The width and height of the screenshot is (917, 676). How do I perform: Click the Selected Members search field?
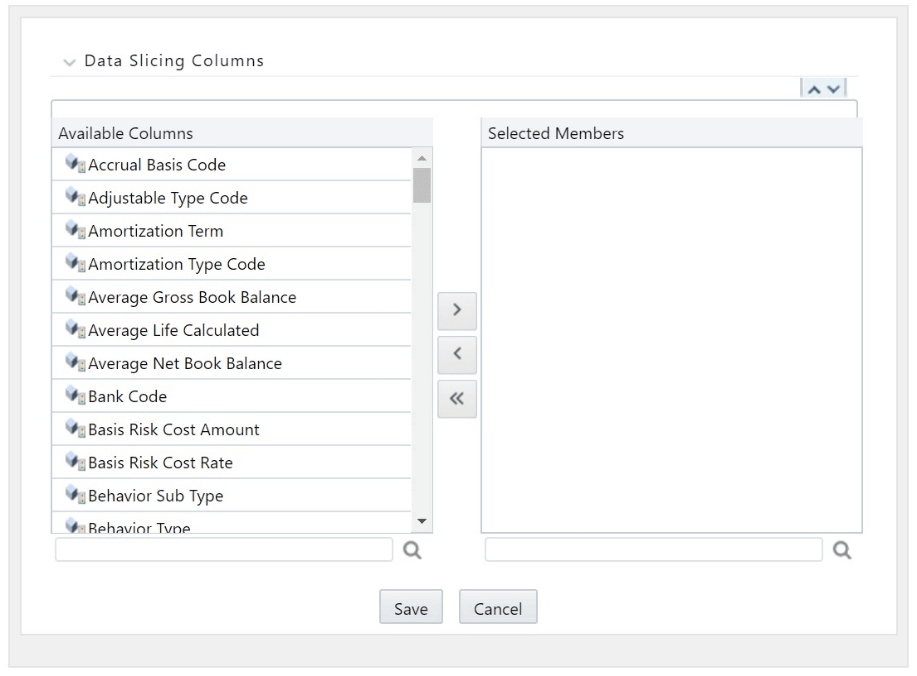point(653,550)
